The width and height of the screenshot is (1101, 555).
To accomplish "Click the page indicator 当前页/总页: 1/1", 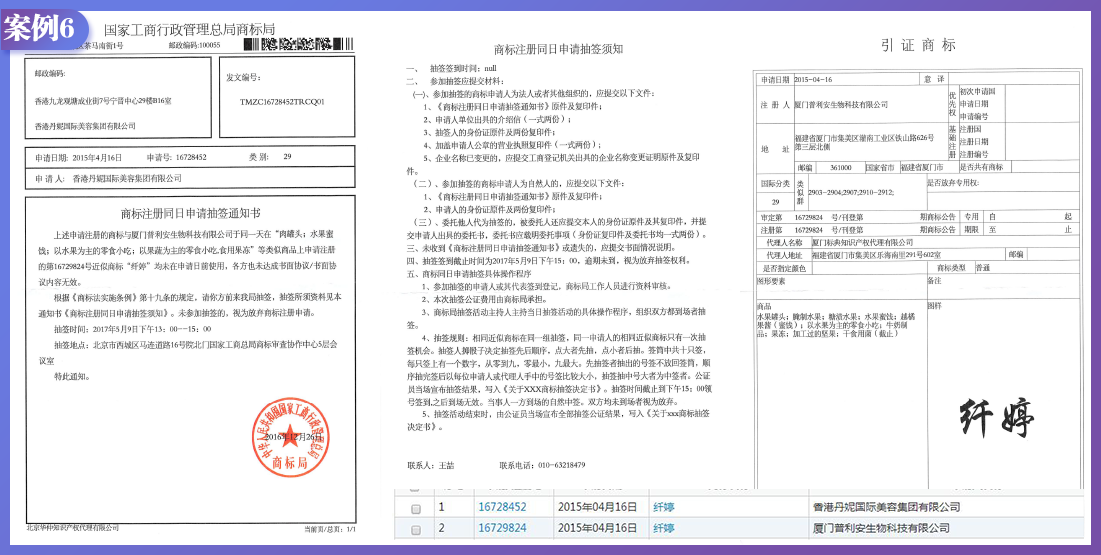I will click(330, 529).
